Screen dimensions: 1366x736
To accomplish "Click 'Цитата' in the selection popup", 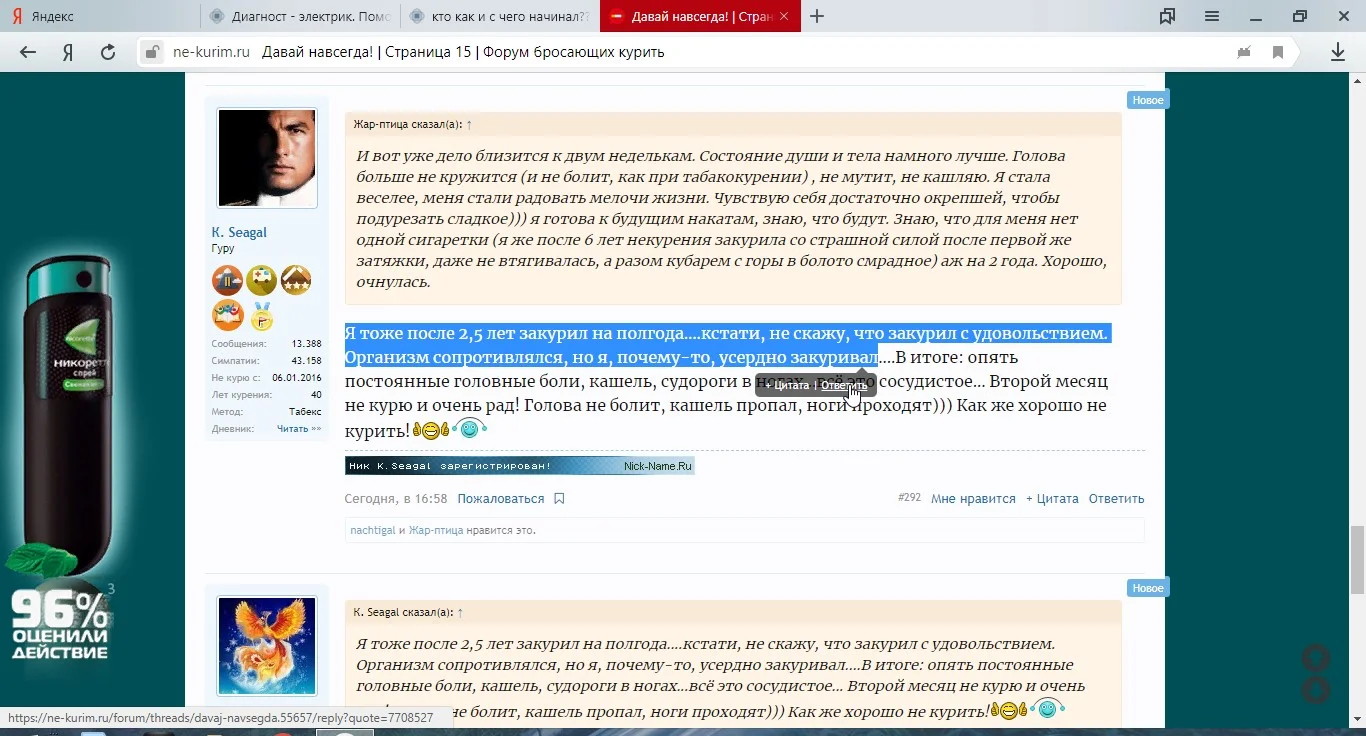I will (787, 385).
